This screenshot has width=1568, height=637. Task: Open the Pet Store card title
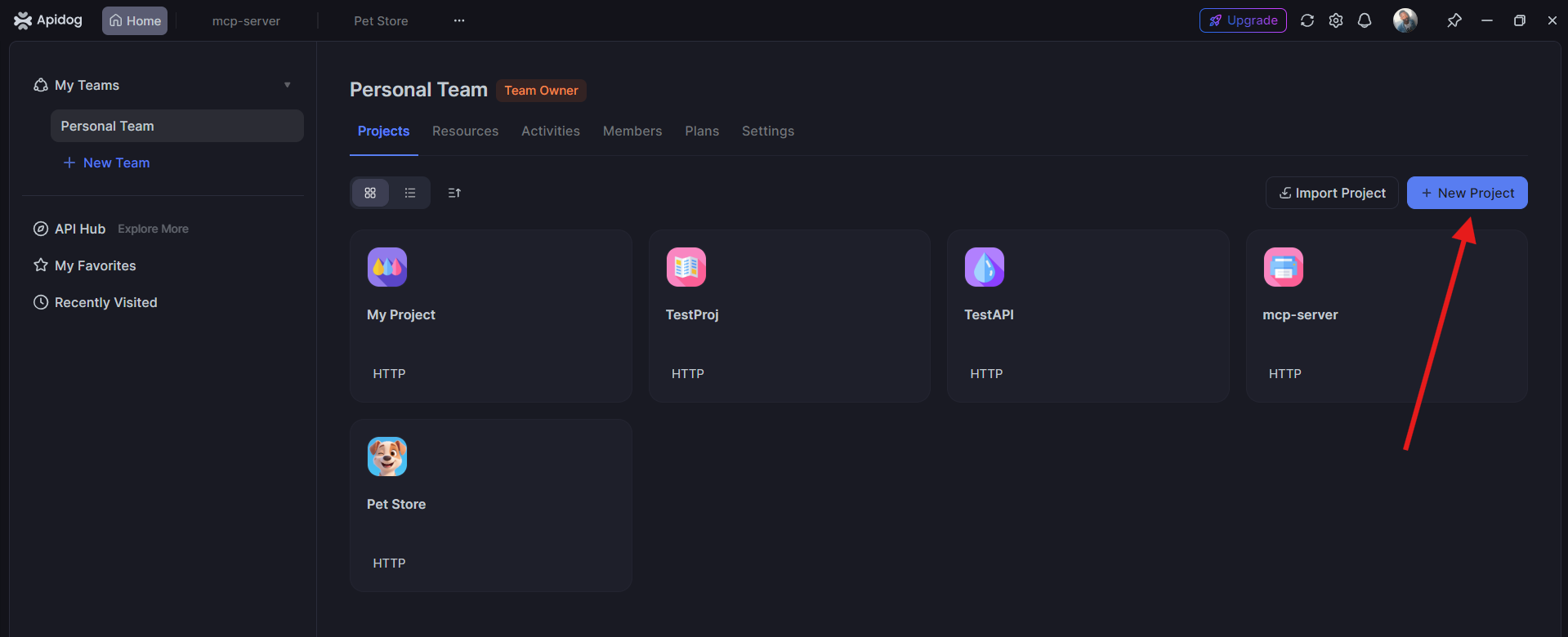tap(396, 504)
